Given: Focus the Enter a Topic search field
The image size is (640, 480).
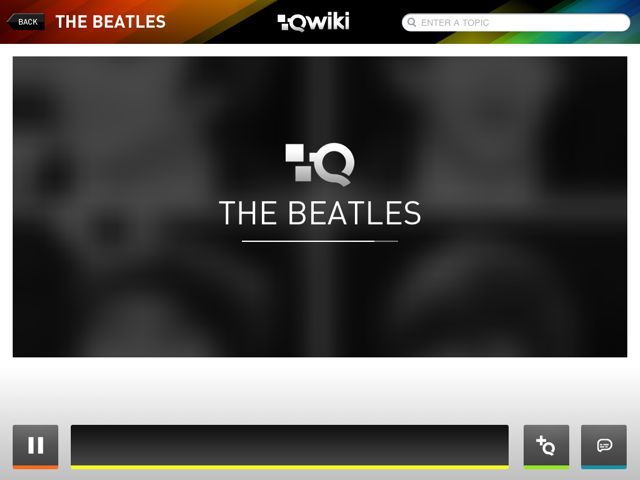Looking at the screenshot, I should (x=516, y=22).
